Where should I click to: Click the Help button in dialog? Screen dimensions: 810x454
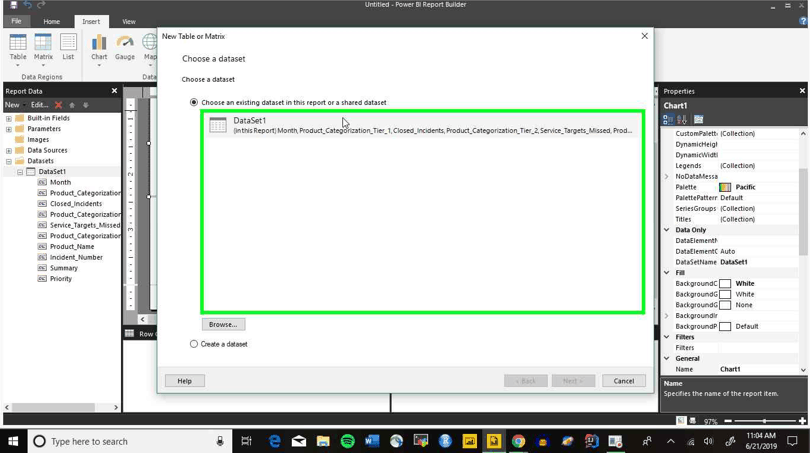click(184, 381)
